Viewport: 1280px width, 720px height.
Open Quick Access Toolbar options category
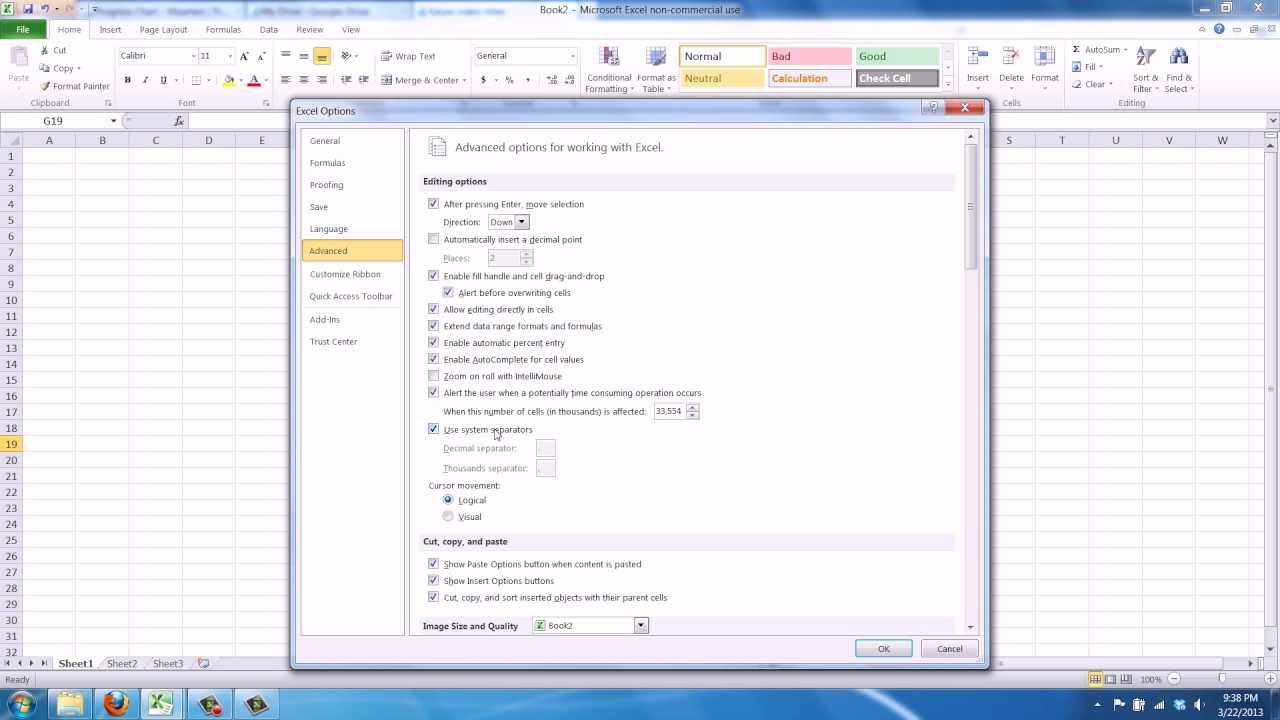(x=352, y=296)
